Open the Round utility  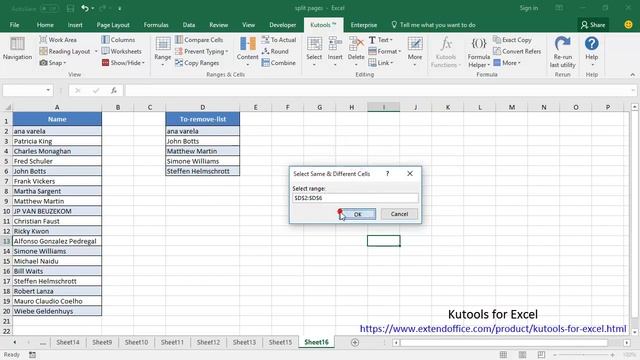tap(275, 51)
